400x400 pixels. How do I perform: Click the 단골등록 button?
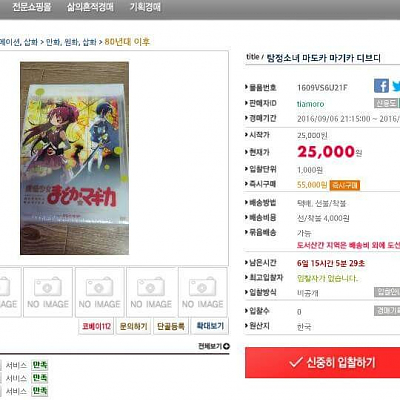pyautogui.click(x=171, y=326)
